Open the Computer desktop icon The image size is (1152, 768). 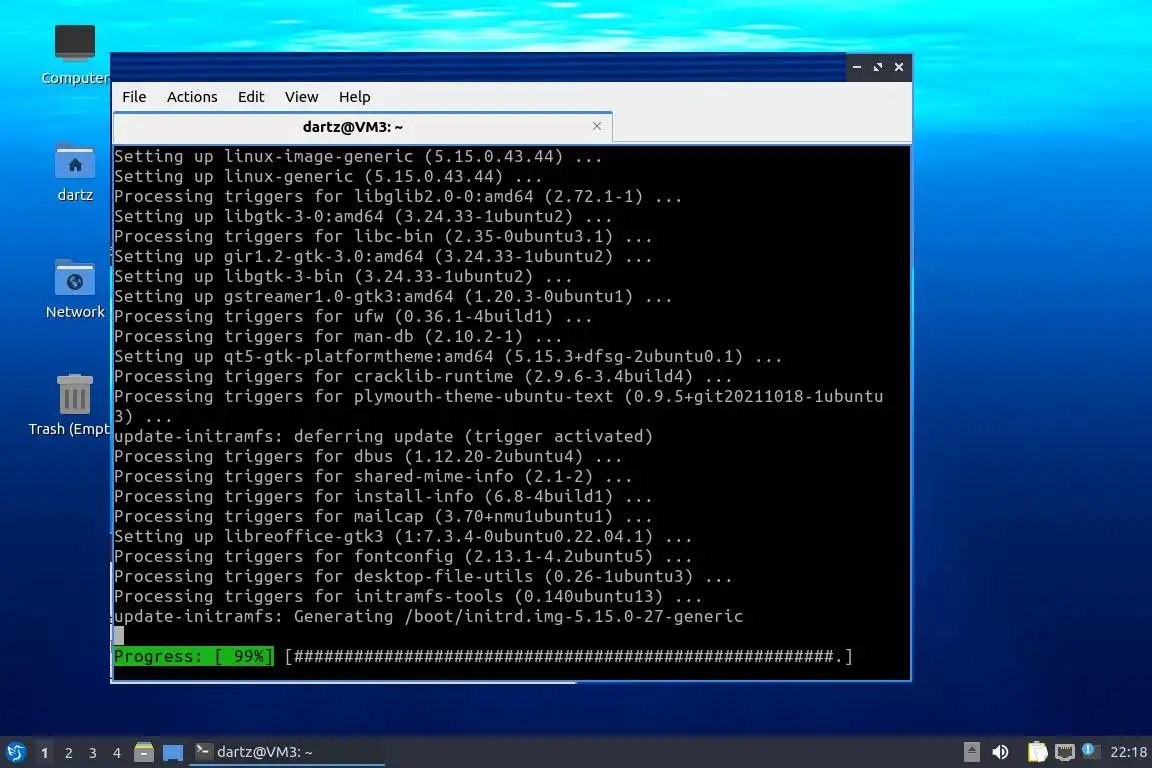75,55
